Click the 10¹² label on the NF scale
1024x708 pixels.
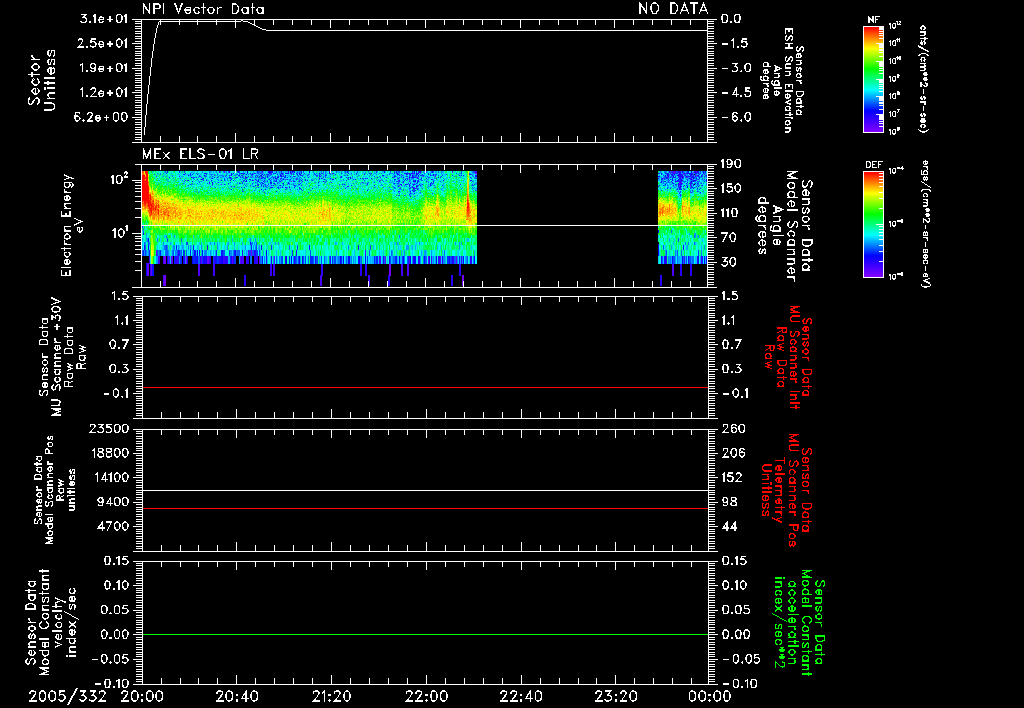895,26
